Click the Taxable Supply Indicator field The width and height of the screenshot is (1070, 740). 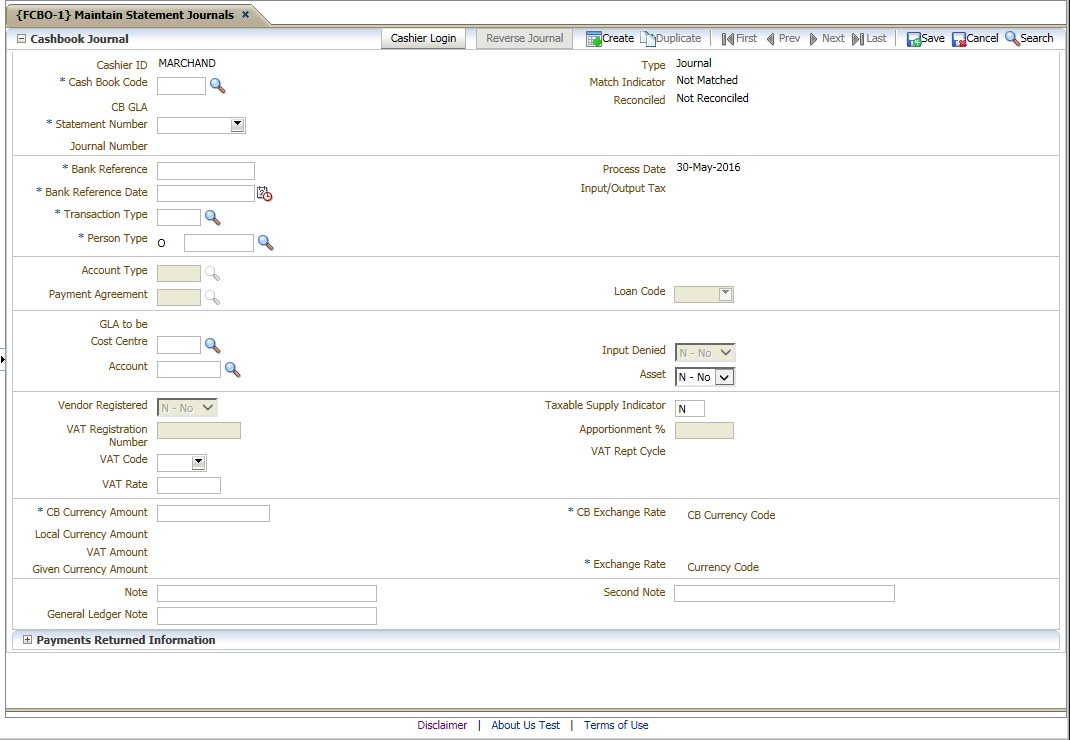[689, 408]
